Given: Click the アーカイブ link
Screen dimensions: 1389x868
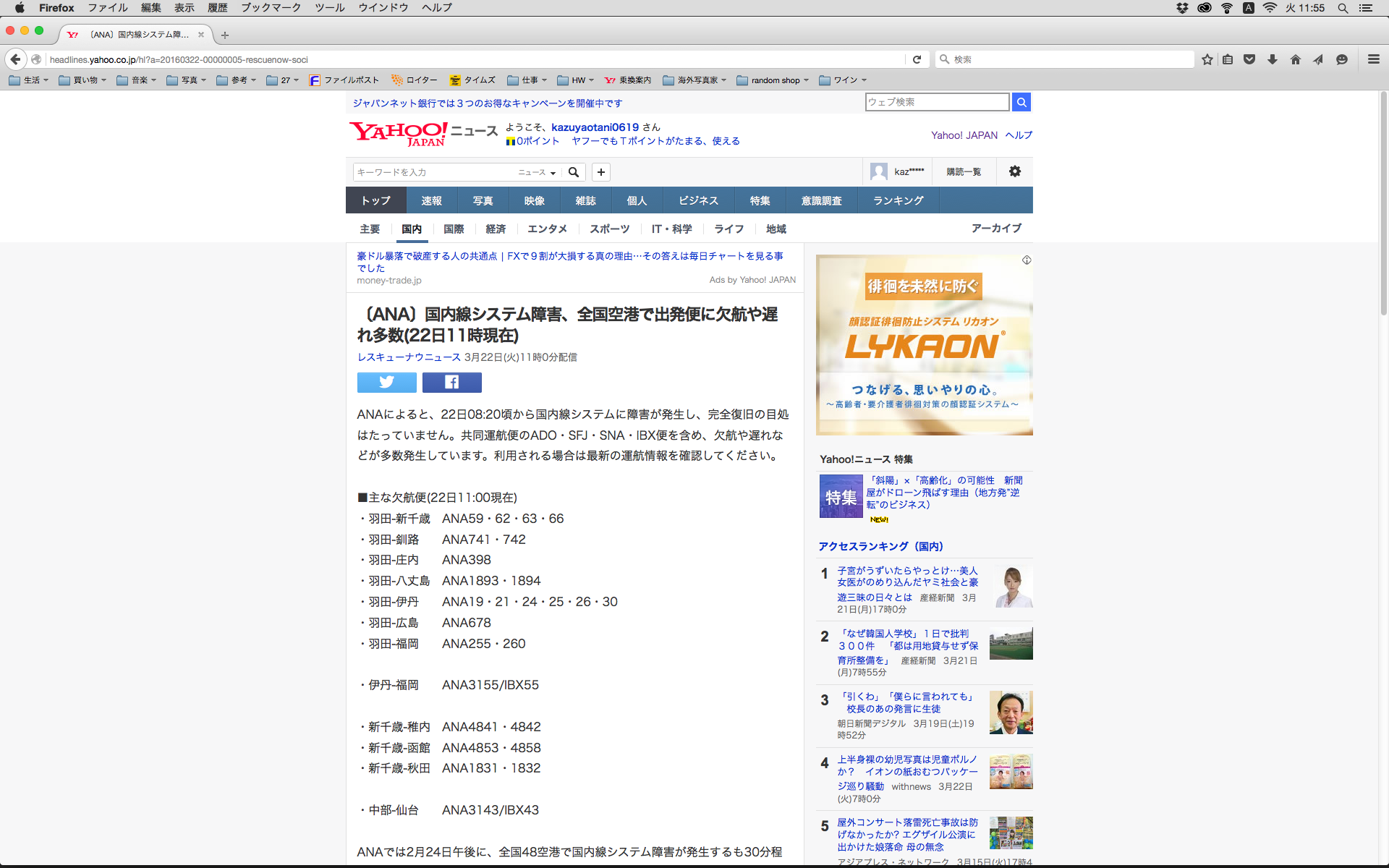Looking at the screenshot, I should (x=995, y=229).
